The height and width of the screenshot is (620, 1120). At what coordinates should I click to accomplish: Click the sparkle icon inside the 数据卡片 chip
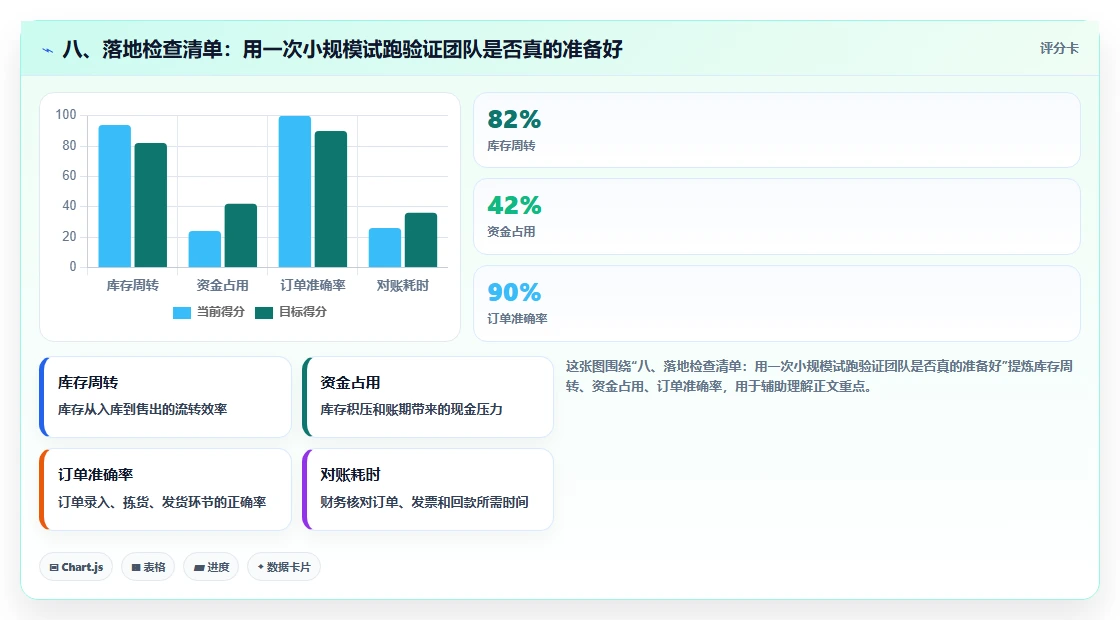pyautogui.click(x=261, y=567)
